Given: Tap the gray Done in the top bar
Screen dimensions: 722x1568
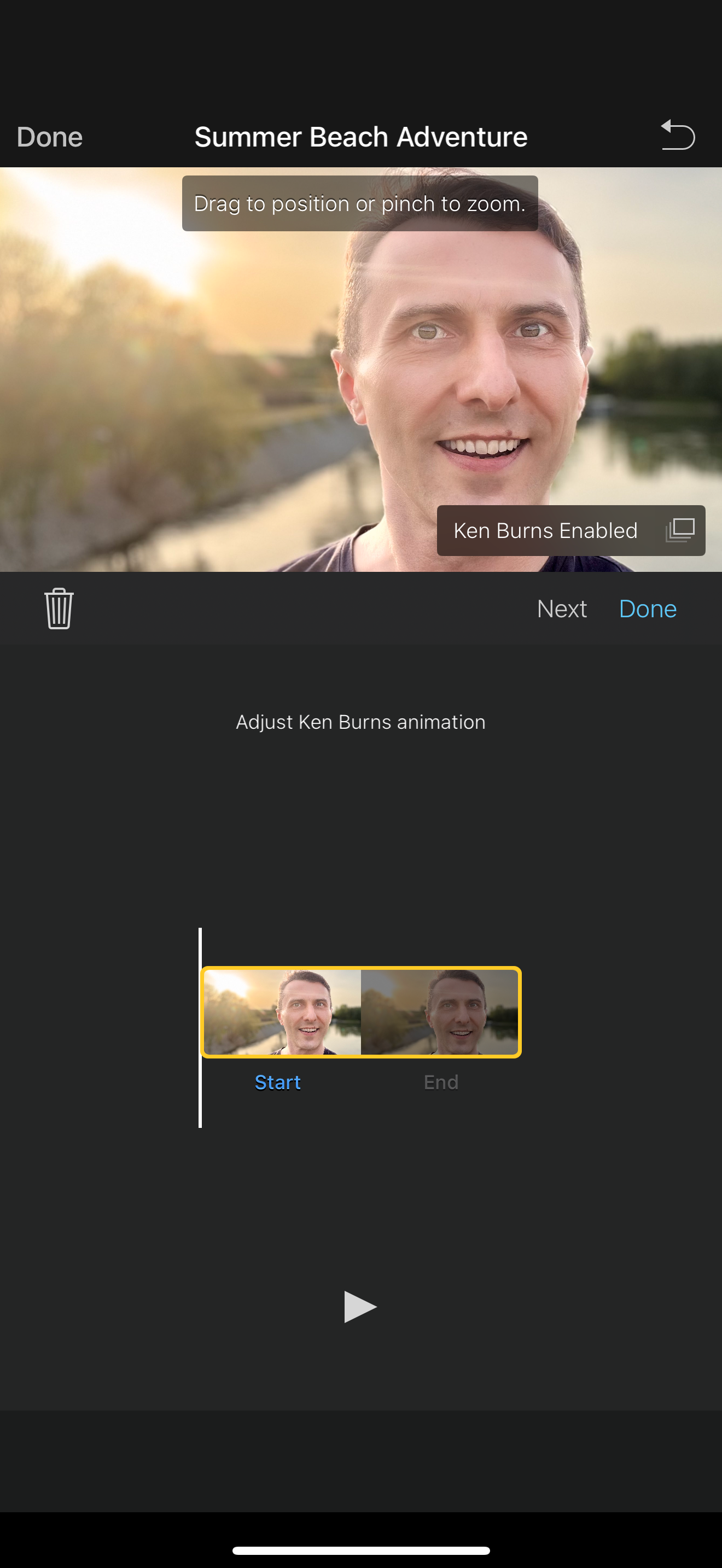Looking at the screenshot, I should (x=49, y=137).
